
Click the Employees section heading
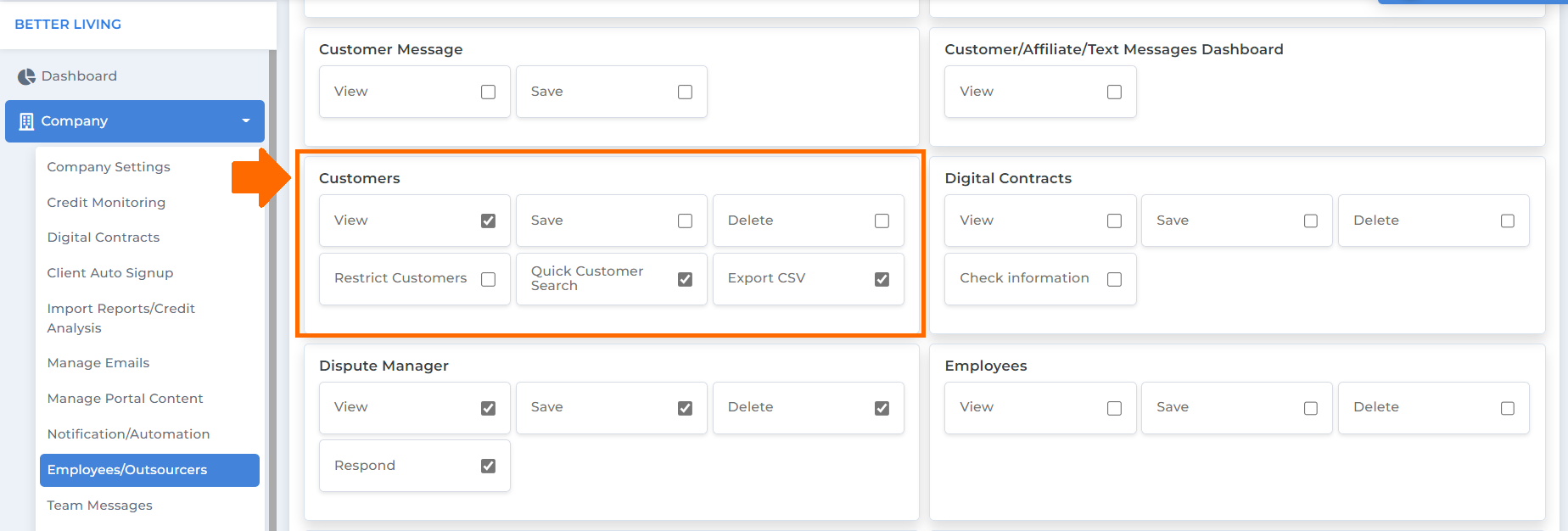[986, 366]
